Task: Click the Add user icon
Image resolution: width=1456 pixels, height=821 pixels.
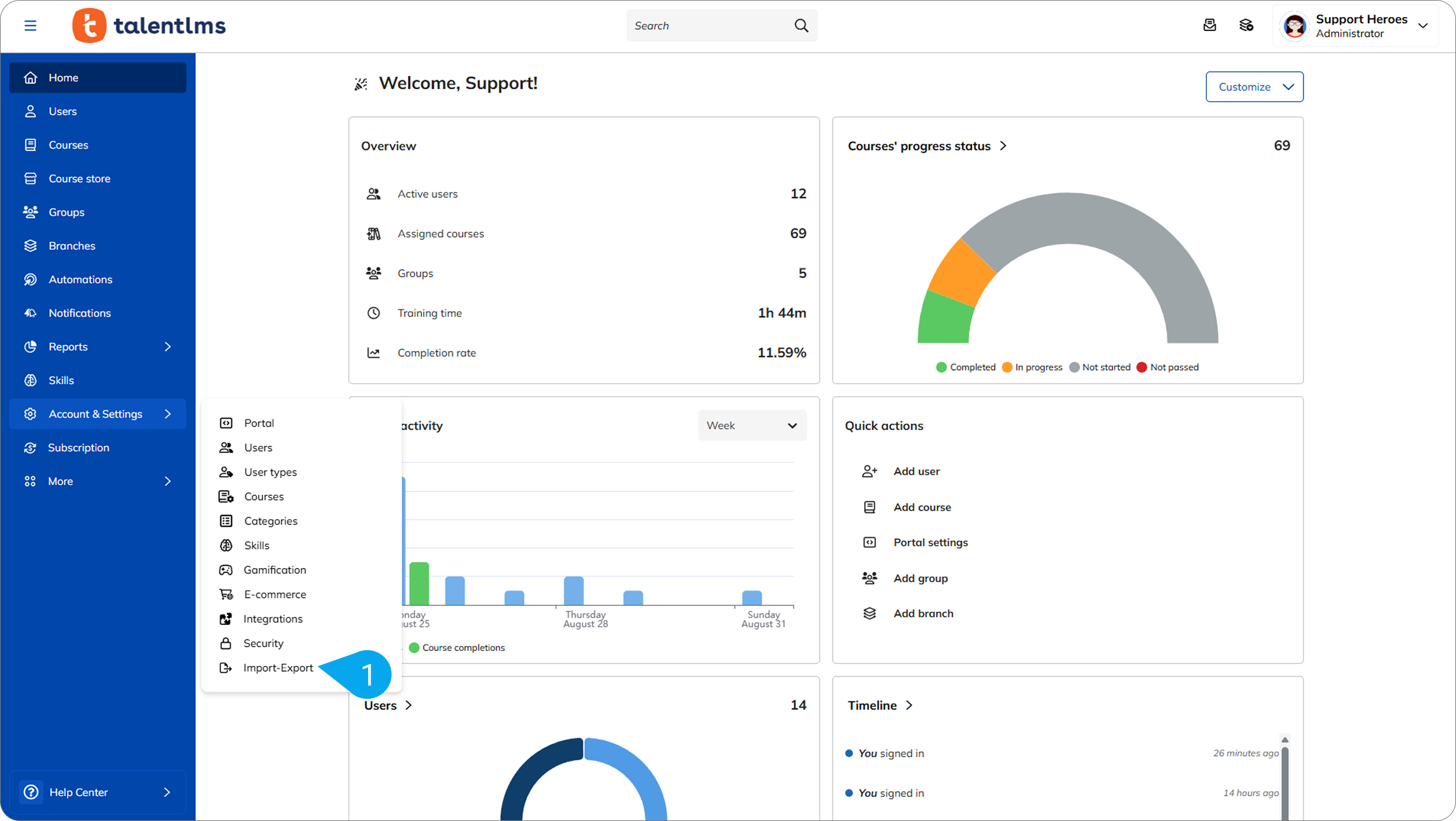Action: pyautogui.click(x=870, y=471)
